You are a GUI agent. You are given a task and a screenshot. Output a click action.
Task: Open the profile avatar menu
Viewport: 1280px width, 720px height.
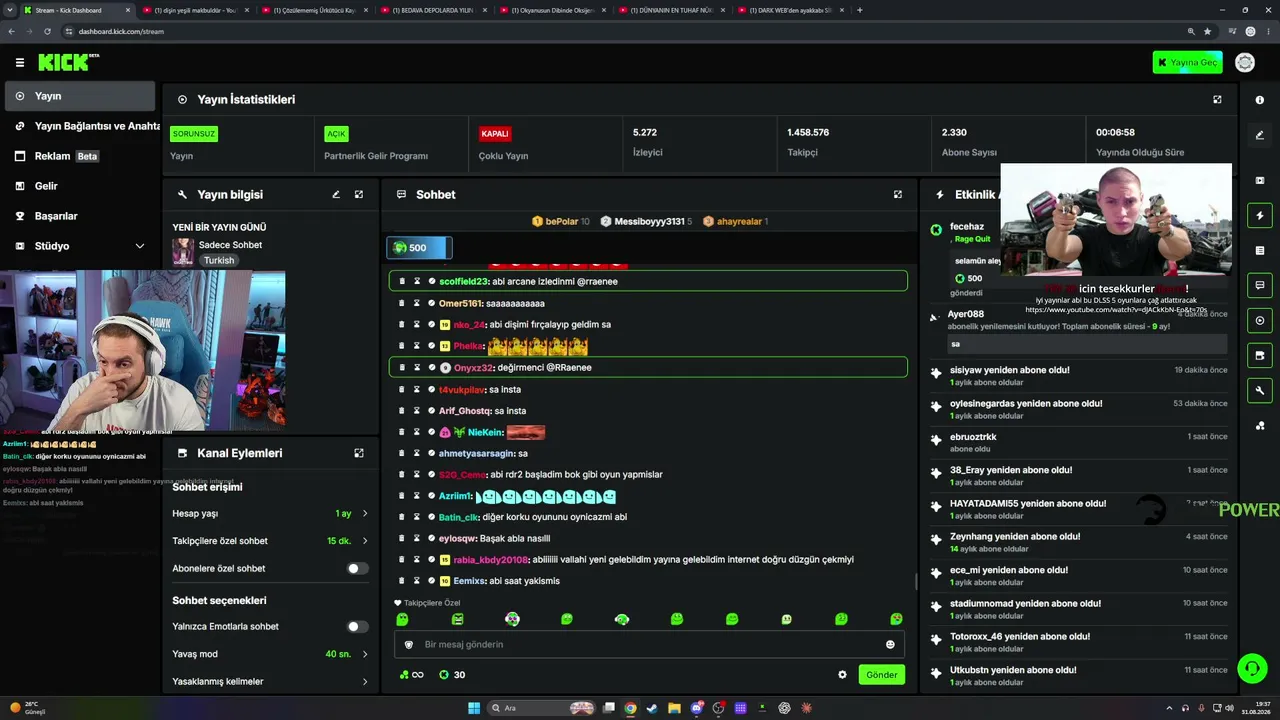point(1245,62)
